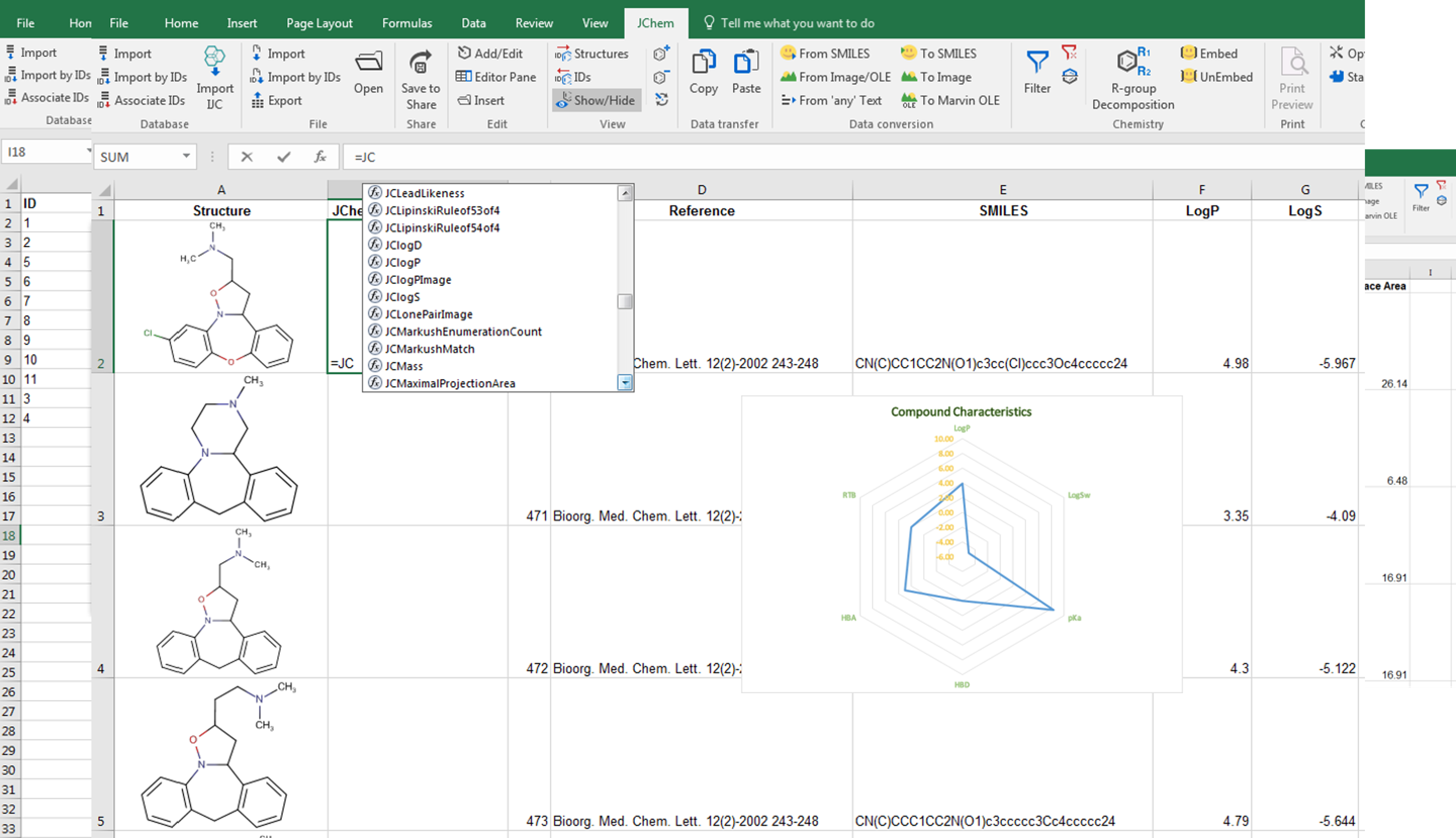Open the Review tab

click(x=534, y=23)
